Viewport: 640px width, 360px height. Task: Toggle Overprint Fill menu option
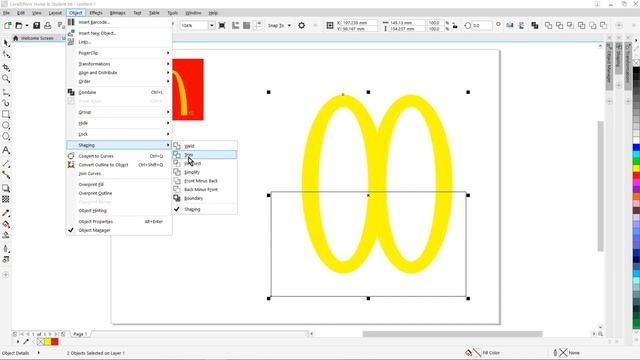(x=119, y=184)
